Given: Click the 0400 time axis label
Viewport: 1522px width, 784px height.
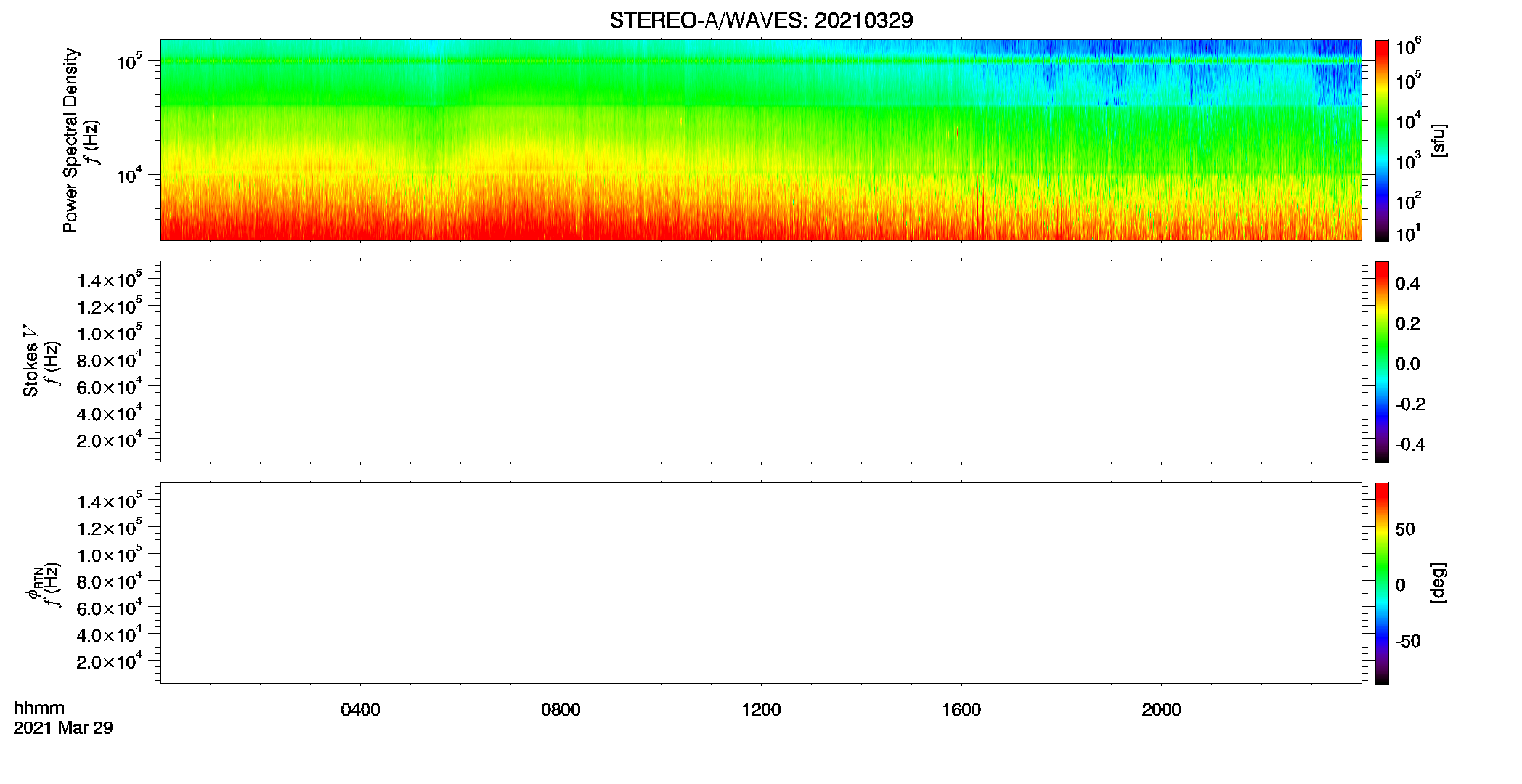Looking at the screenshot, I should (360, 710).
